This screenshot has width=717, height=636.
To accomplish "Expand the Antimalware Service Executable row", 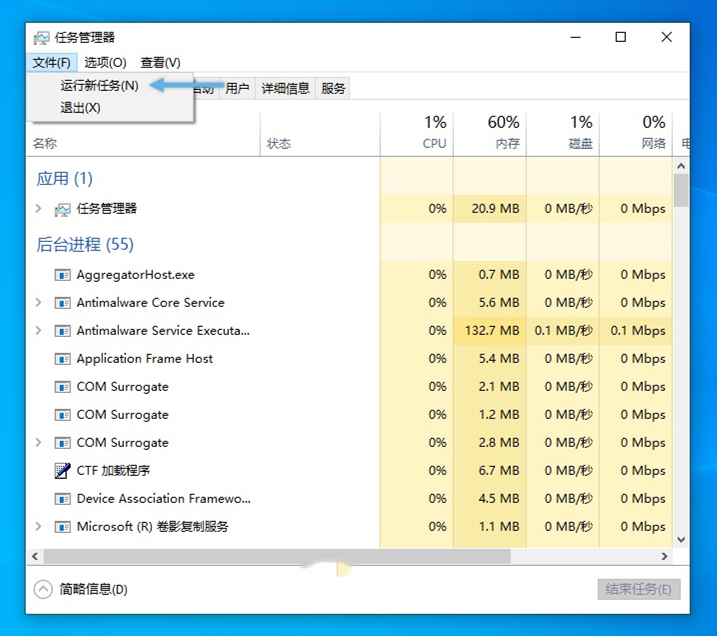I will pyautogui.click(x=38, y=330).
